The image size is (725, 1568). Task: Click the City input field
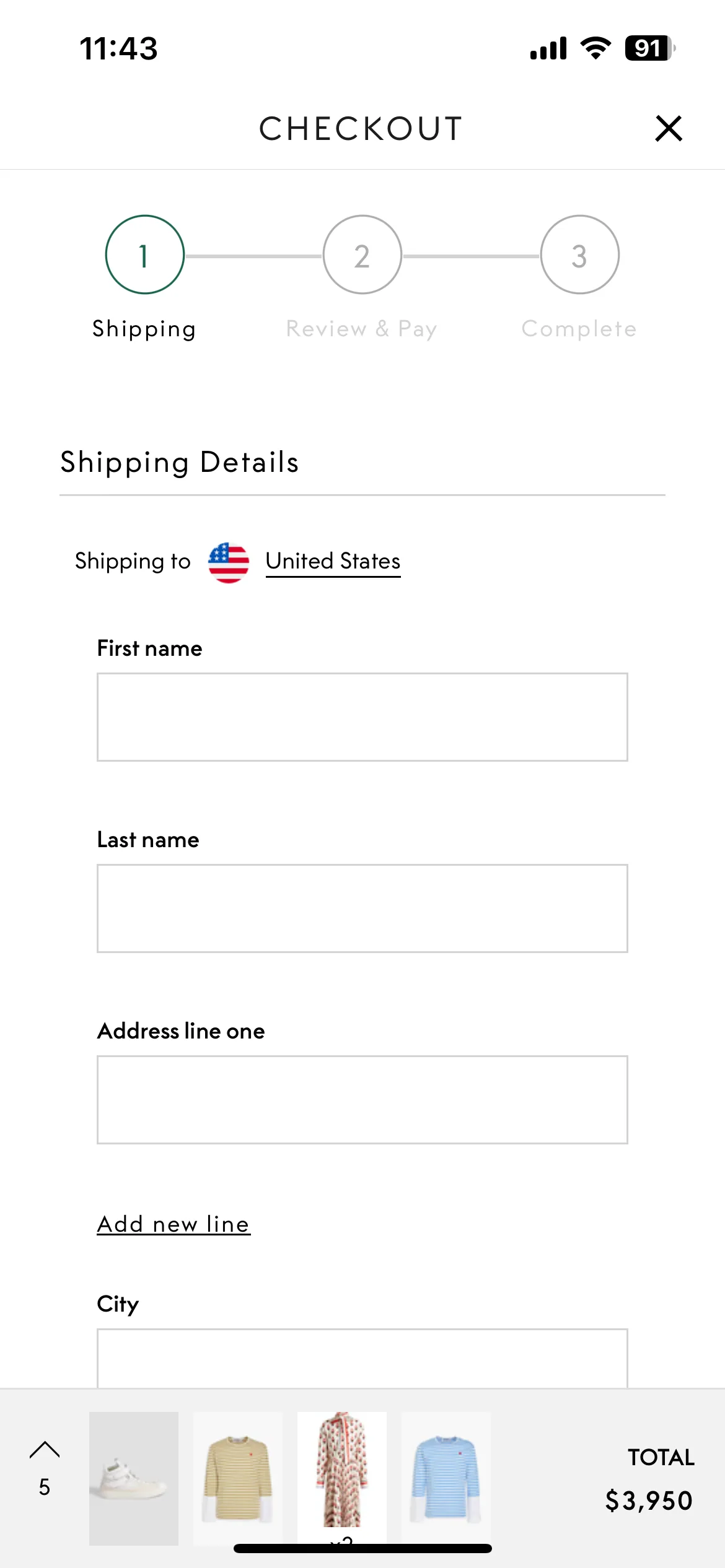coord(362,1359)
